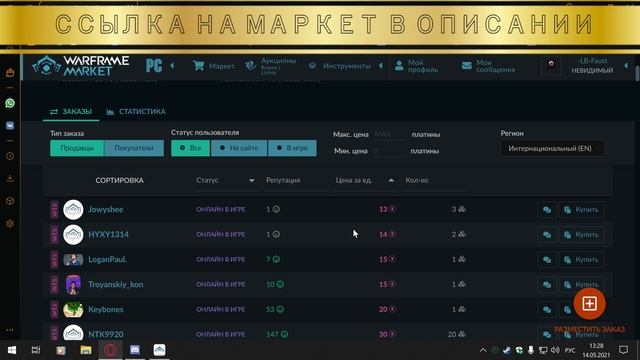Expand the platform selector arrow next to PC
The height and width of the screenshot is (360, 640).
tap(172, 65)
